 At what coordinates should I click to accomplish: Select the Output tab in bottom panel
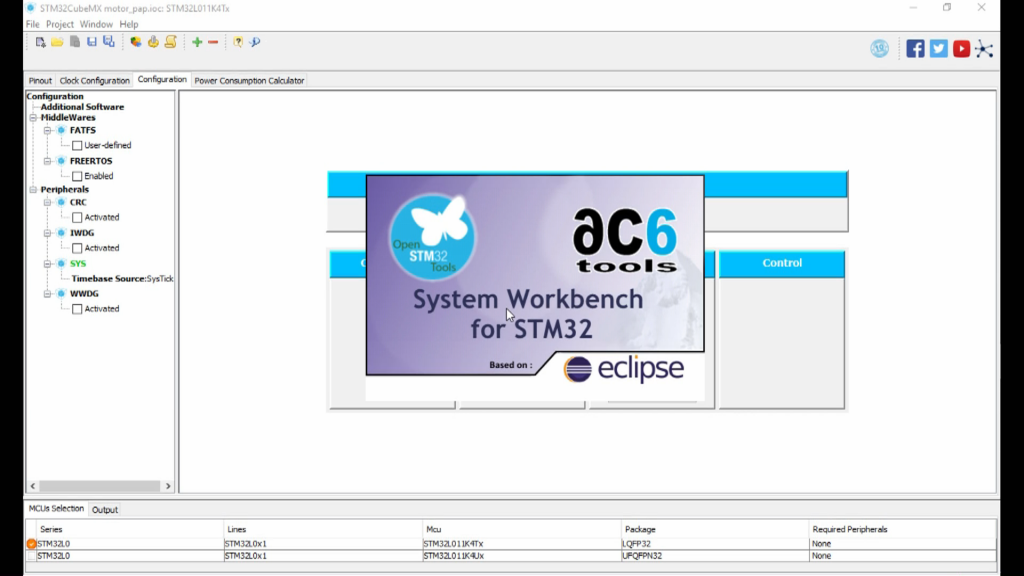tap(105, 509)
